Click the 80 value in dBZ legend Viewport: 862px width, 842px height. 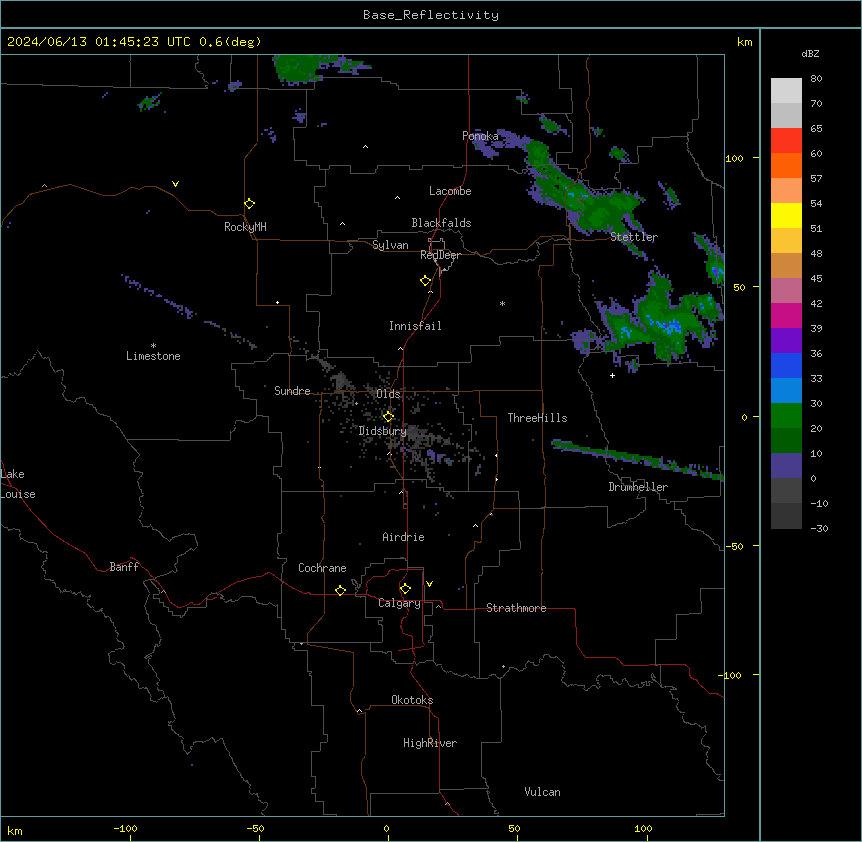(816, 79)
